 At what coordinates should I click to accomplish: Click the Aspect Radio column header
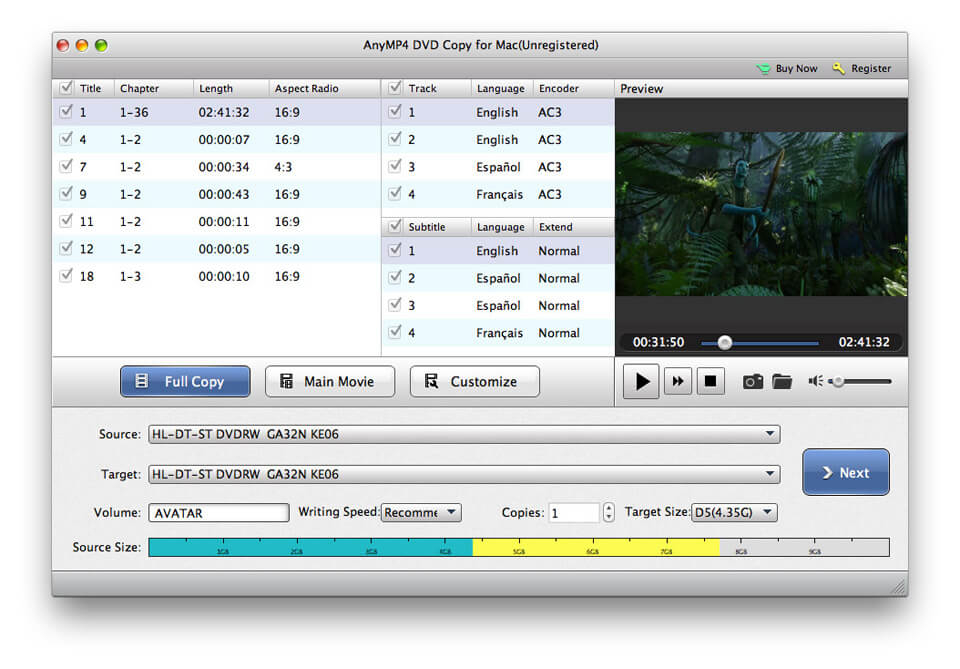click(x=307, y=88)
